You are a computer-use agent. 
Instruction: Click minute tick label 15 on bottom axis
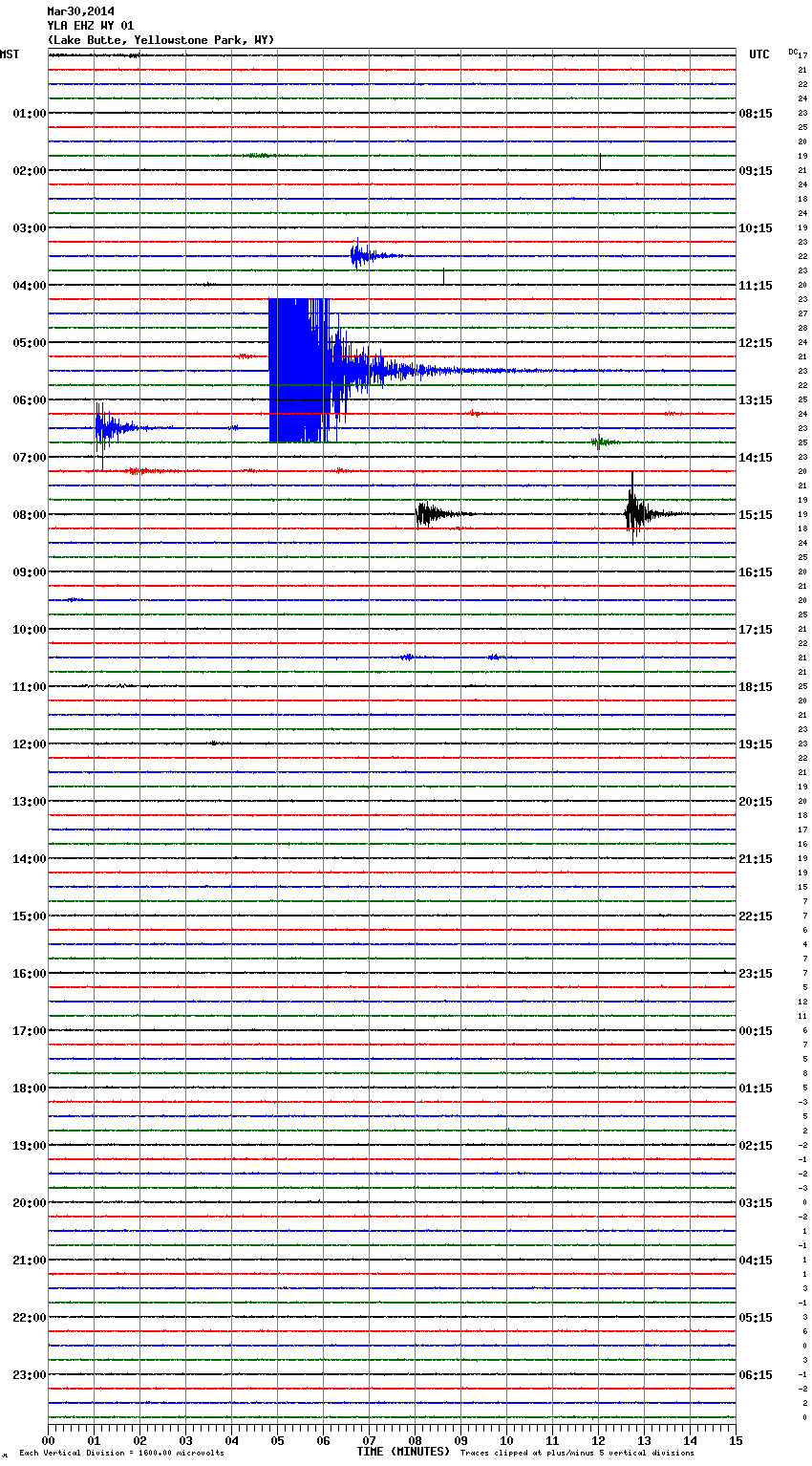tap(736, 1440)
